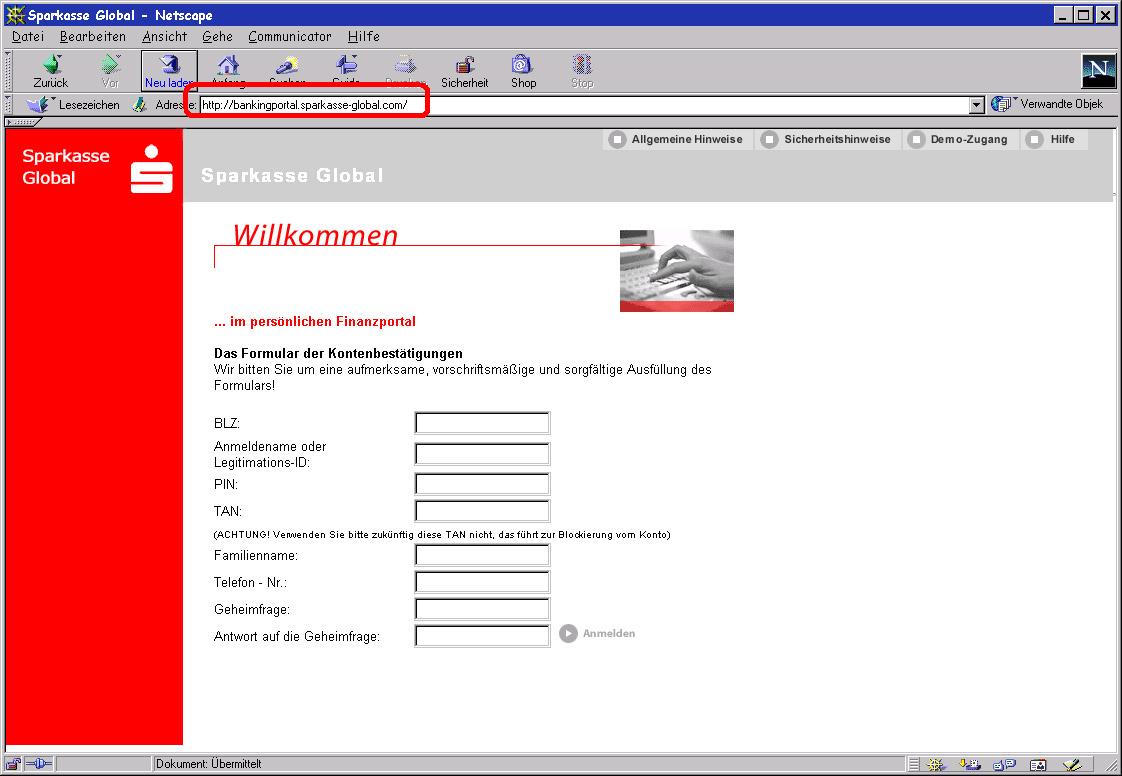Select the Familienname text box

click(482, 555)
